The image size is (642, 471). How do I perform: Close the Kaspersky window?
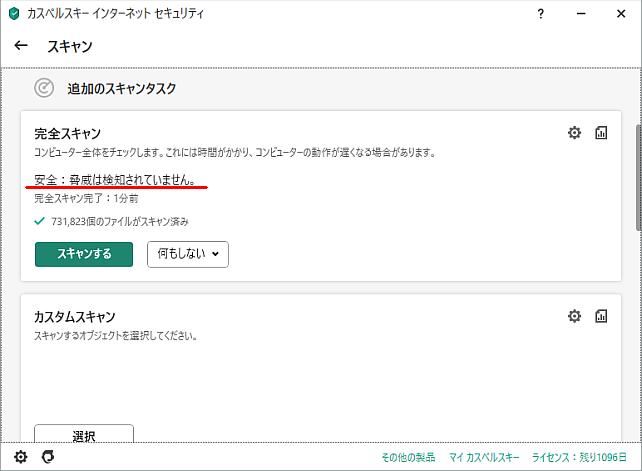(x=621, y=14)
